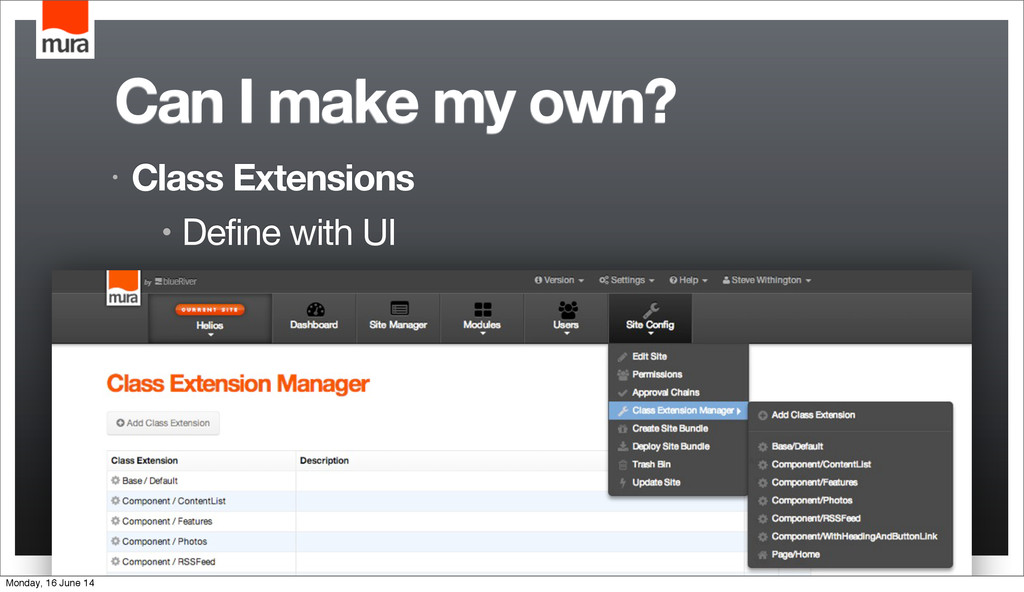Select Edit Site menu item

pos(679,357)
